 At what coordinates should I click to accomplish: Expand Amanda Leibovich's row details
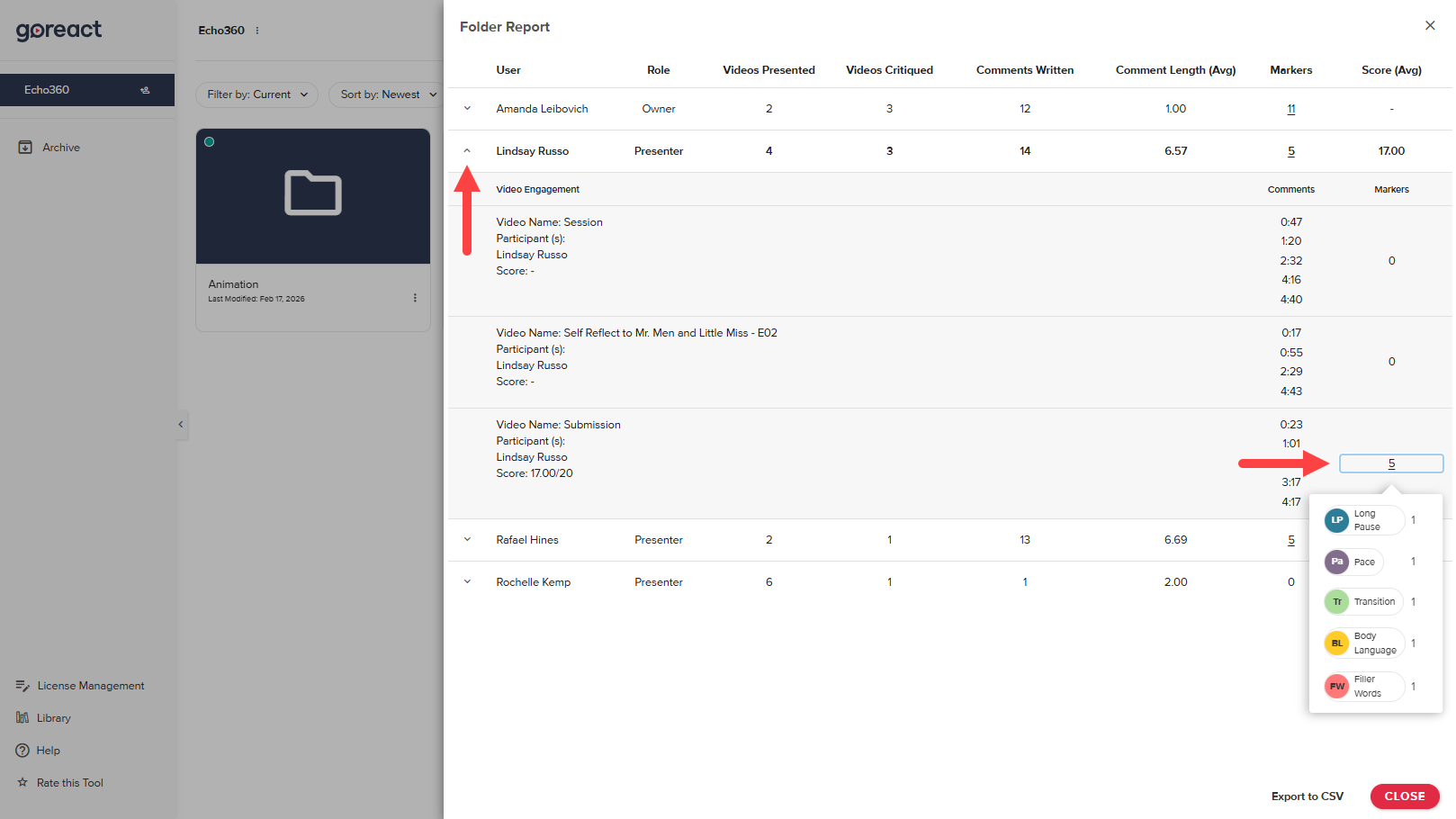[x=467, y=109]
